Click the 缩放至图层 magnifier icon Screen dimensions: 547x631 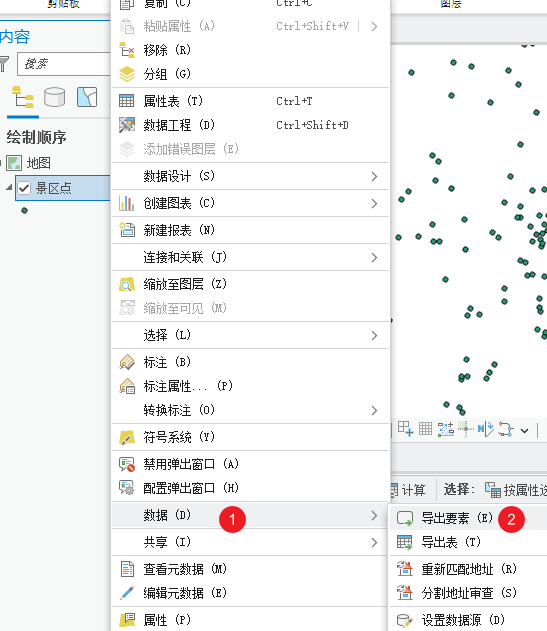(127, 285)
